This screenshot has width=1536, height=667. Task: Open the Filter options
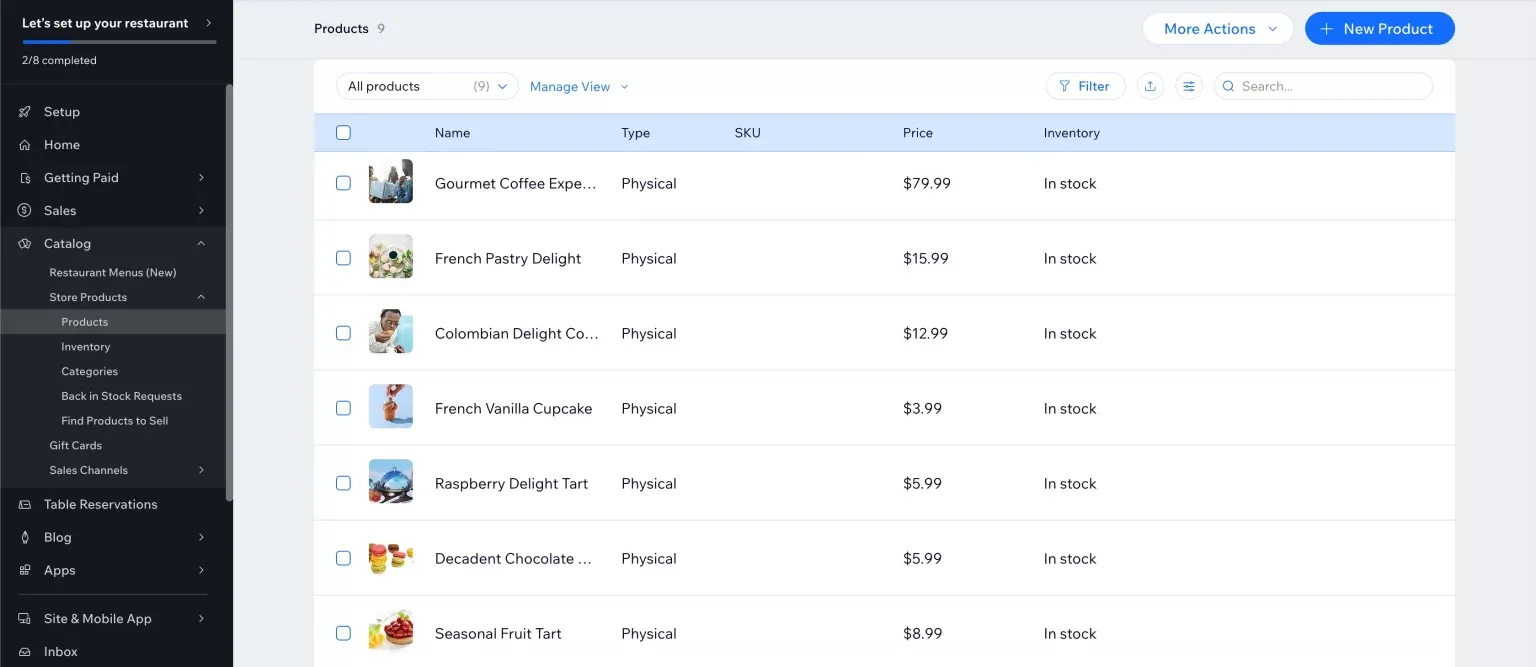point(1085,86)
